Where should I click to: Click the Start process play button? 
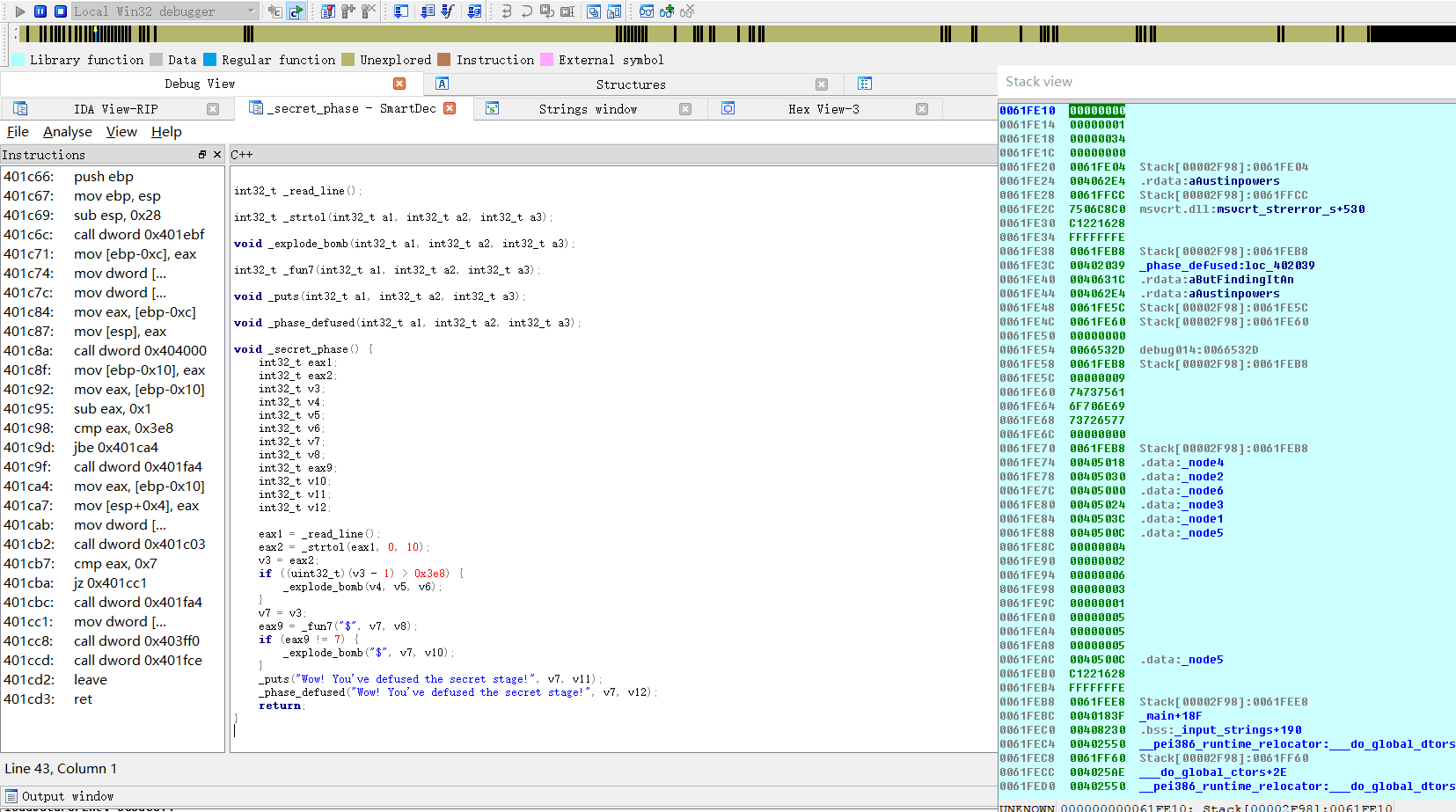[x=20, y=11]
